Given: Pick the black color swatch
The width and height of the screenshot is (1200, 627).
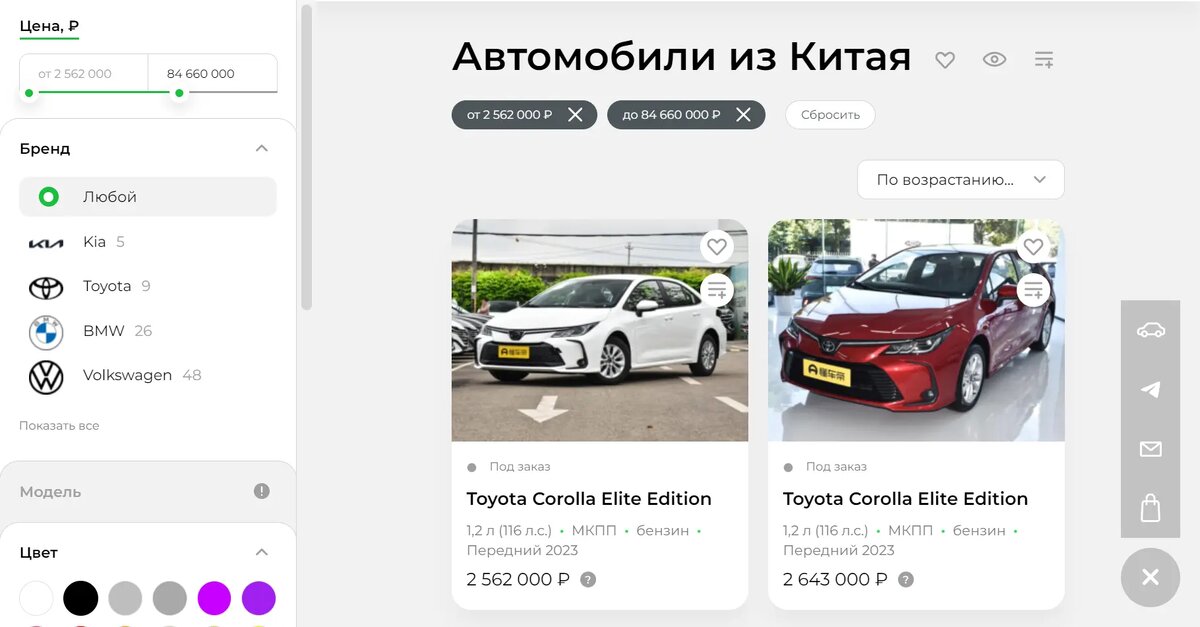Looking at the screenshot, I should pos(81,598).
